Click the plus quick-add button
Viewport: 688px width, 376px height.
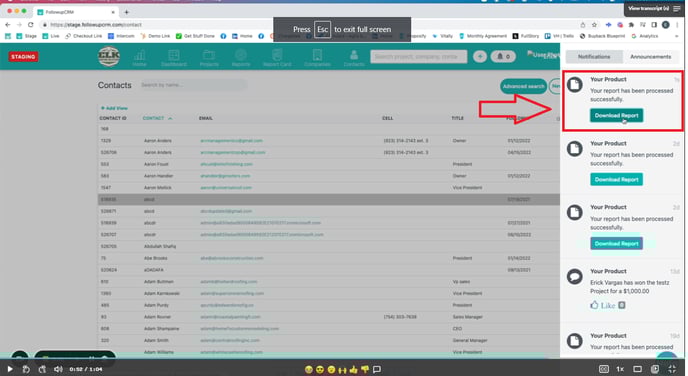480,57
